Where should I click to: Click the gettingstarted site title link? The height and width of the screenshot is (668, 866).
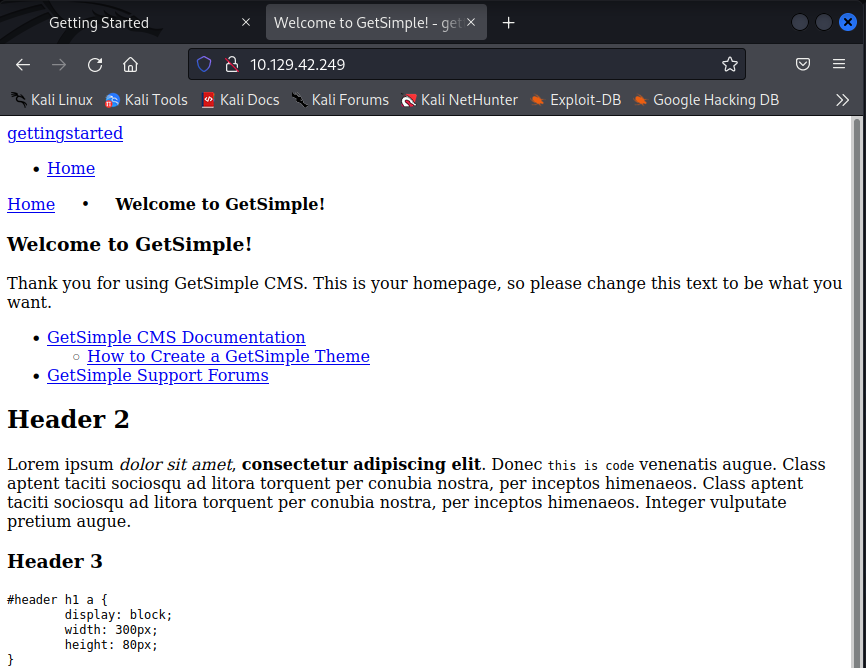[65, 133]
